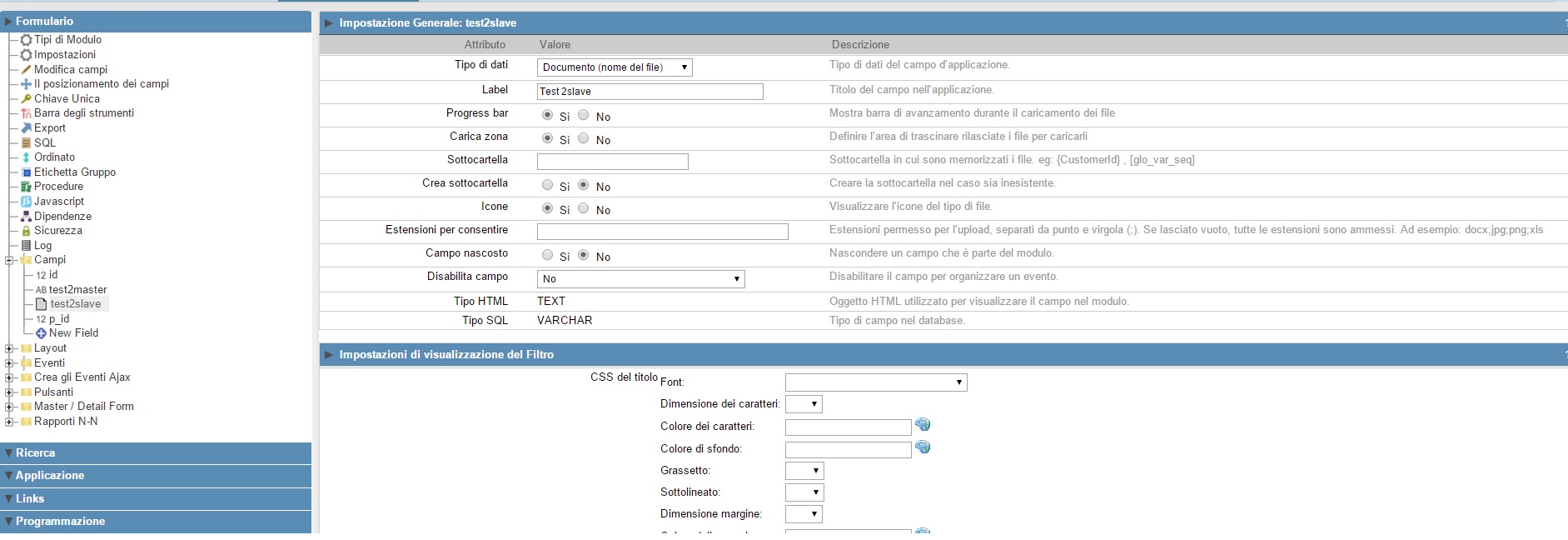1568x540 pixels.
Task: Select Si for Campo nascosto
Action: (547, 255)
